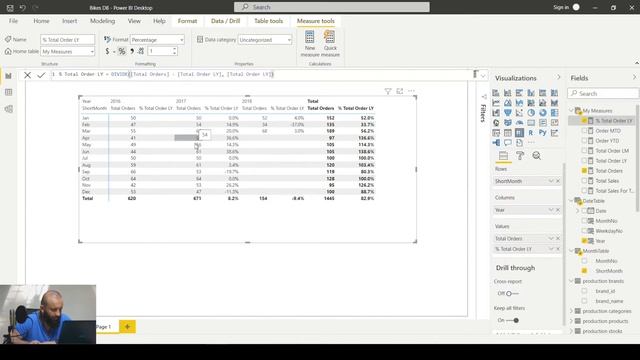
Task: Click the visual's filter funnel icon
Action: click(x=388, y=91)
